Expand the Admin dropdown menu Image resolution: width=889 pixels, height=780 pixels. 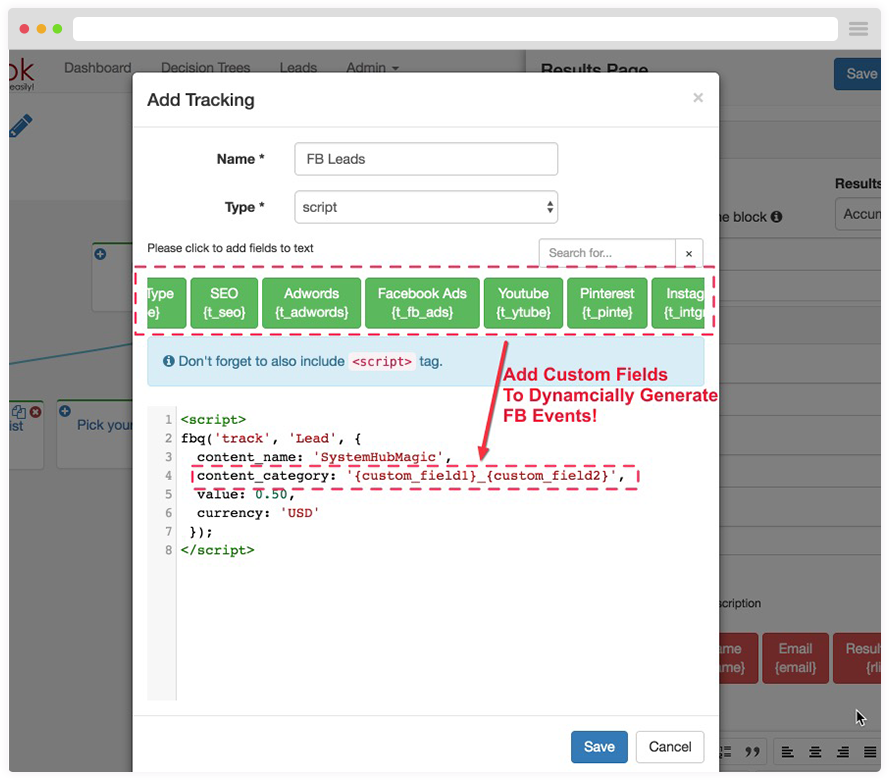(372, 67)
